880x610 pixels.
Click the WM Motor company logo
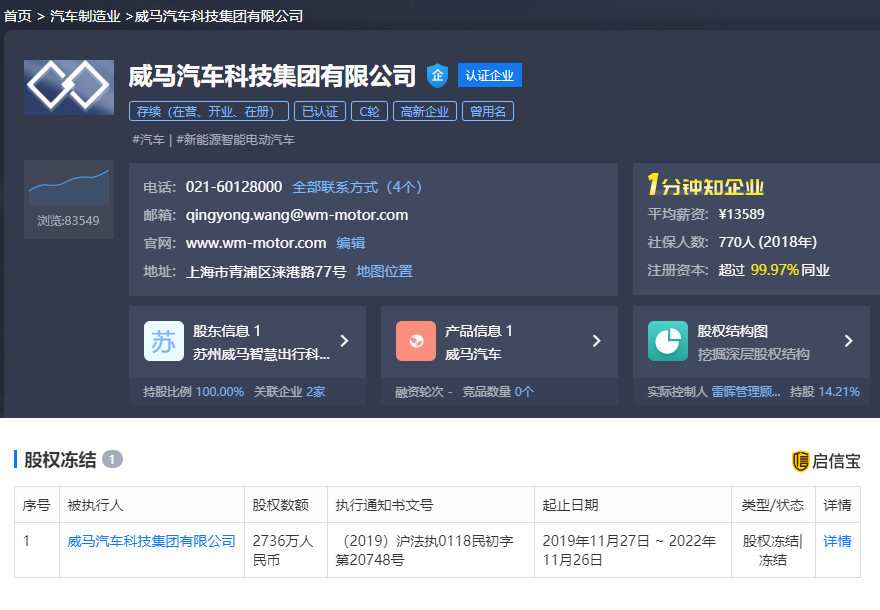coord(69,87)
